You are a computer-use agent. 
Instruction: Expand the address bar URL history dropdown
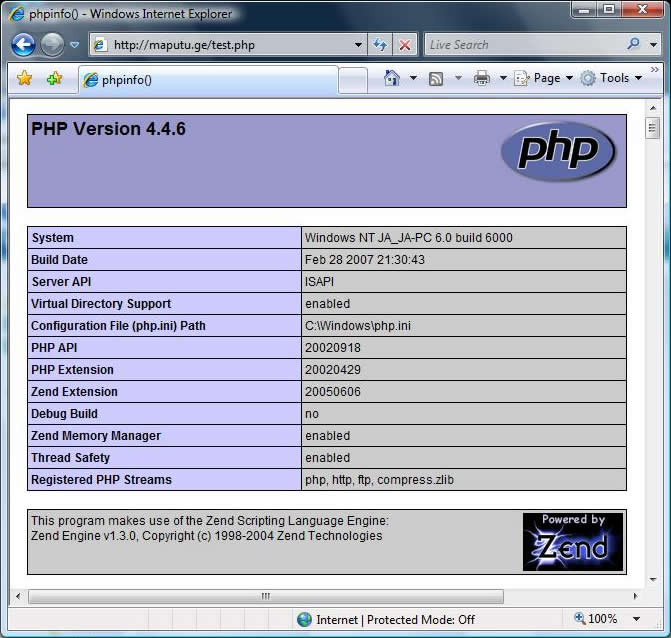point(358,45)
